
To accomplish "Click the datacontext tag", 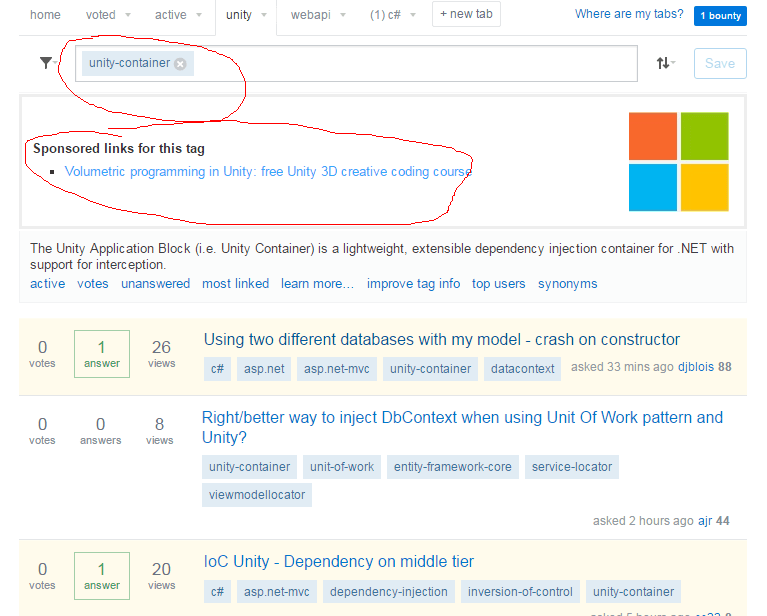I will click(x=522, y=369).
